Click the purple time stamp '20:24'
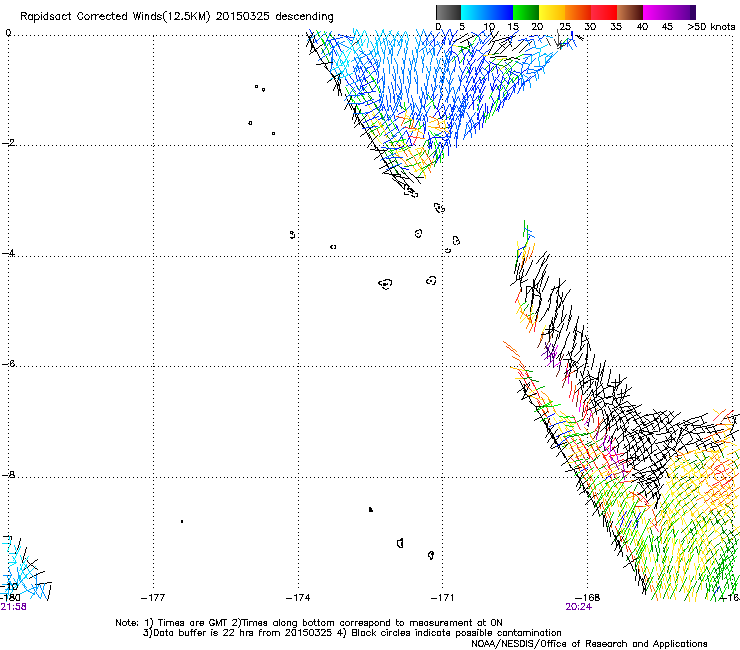The image size is (740, 650). [x=579, y=607]
